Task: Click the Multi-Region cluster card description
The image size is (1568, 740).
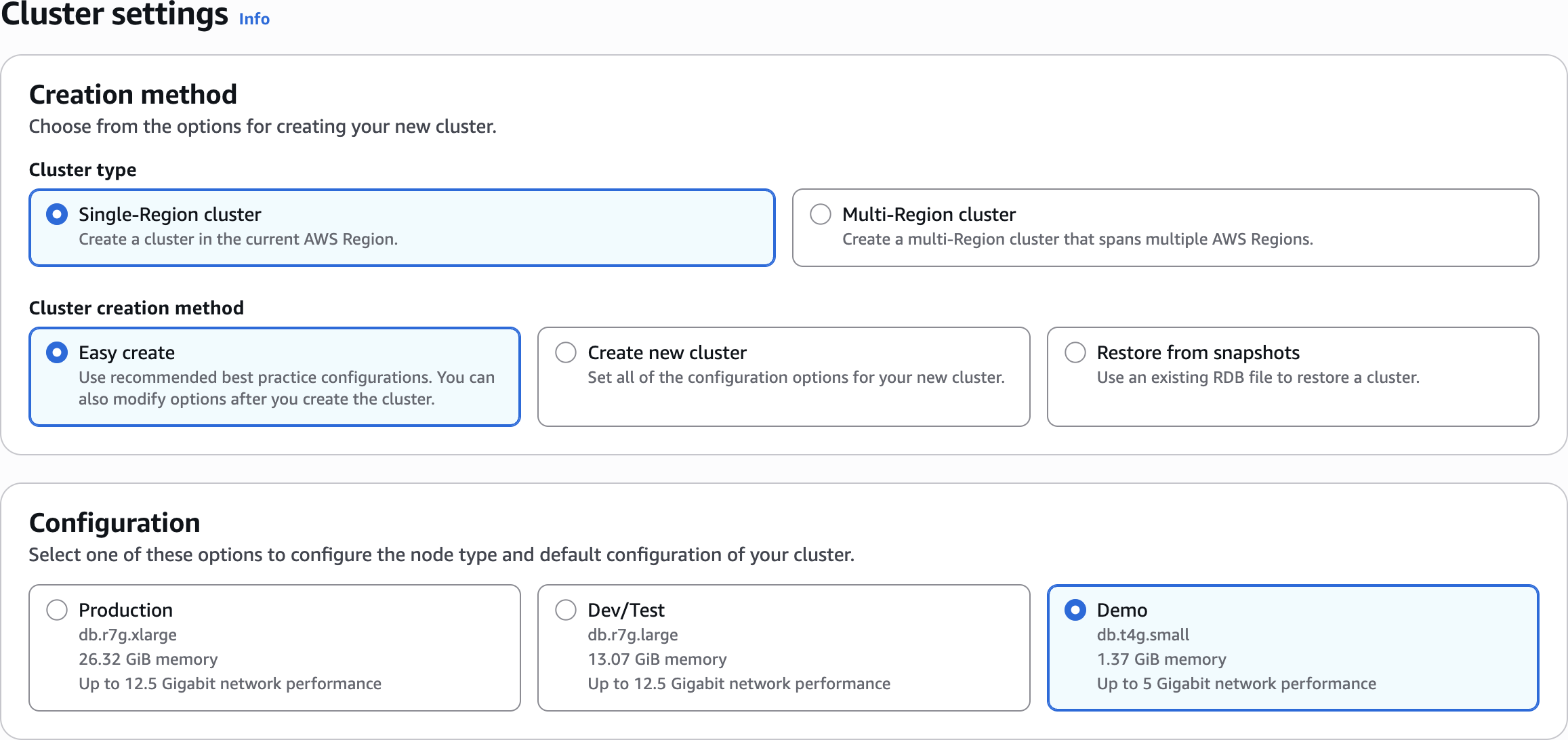Action: click(1077, 239)
